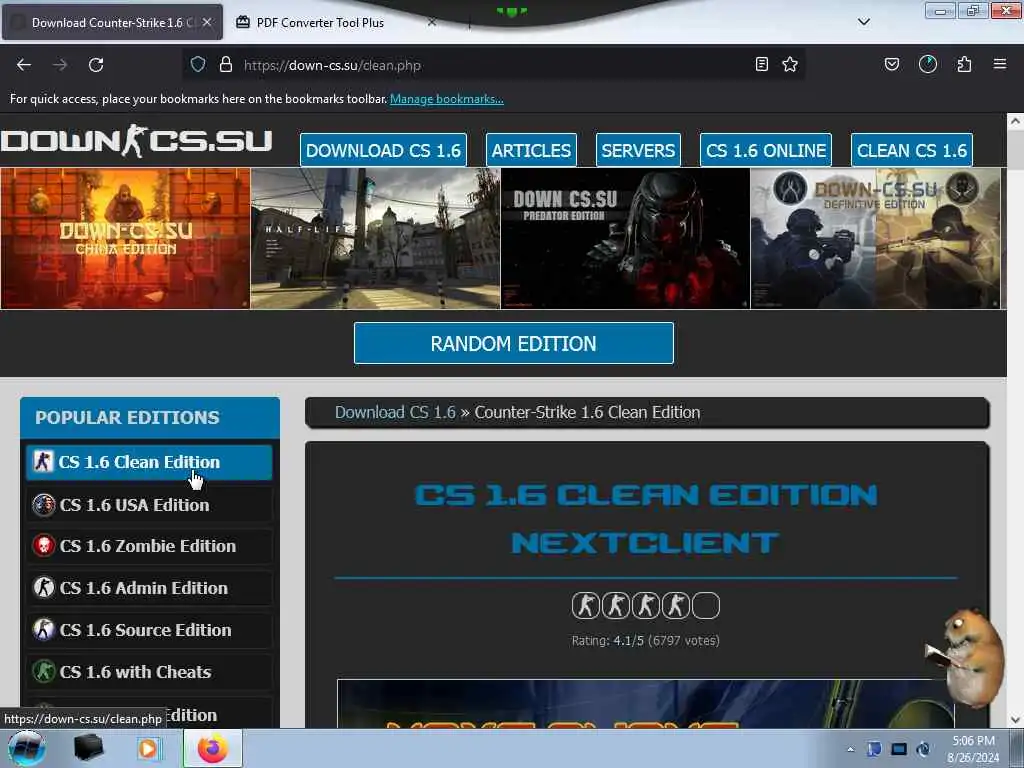The width and height of the screenshot is (1024, 768).
Task: Open the Manage bookmarks link
Action: click(x=447, y=99)
